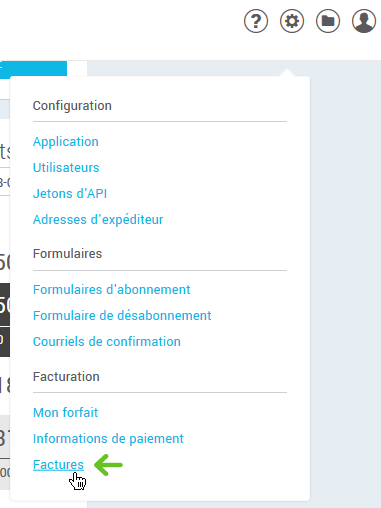This screenshot has height=508, width=381.
Task: Open Informations de paiement
Action: click(108, 439)
